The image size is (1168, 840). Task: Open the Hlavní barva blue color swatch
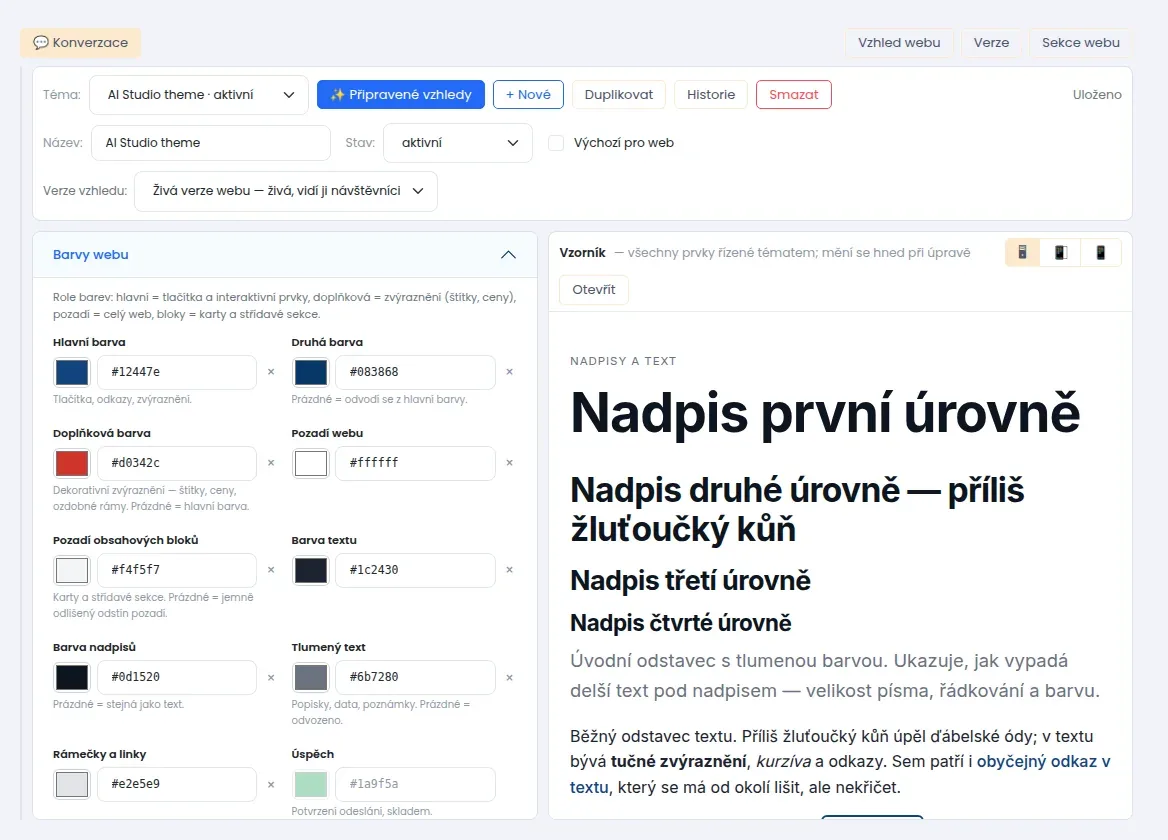click(x=72, y=372)
